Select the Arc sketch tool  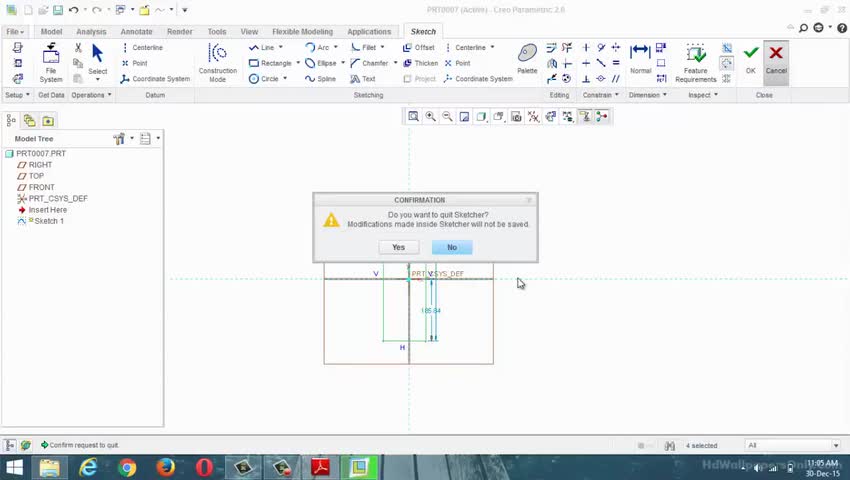click(317, 48)
